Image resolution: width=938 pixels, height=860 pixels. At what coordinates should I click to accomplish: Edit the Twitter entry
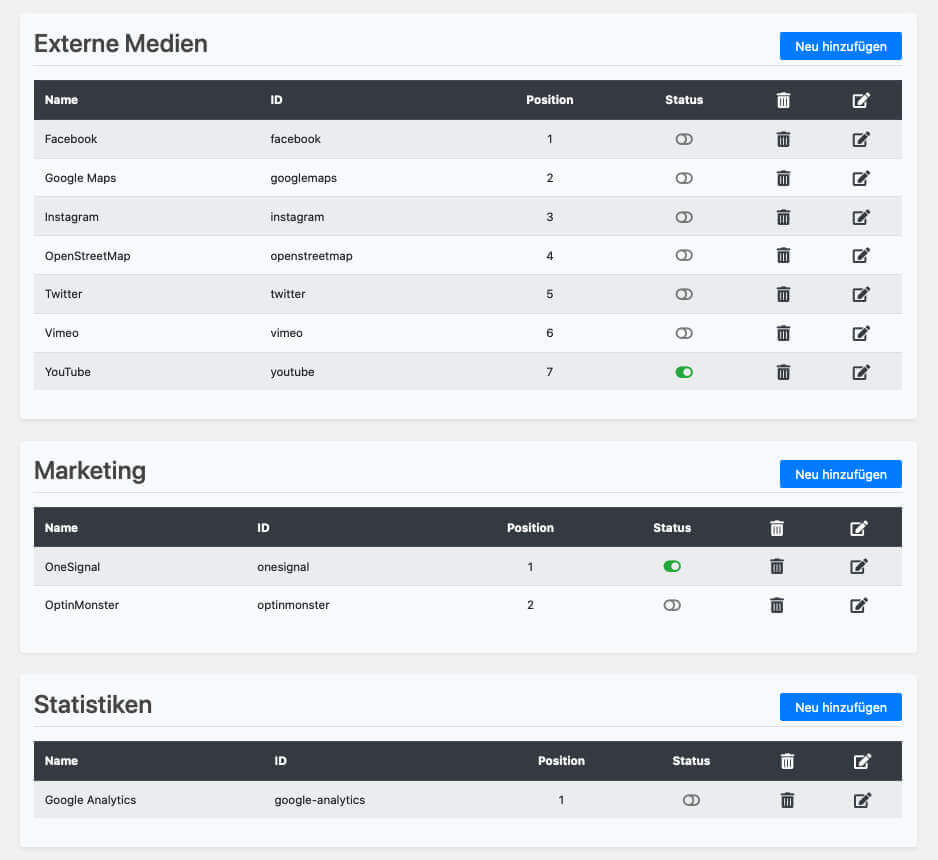(861, 294)
